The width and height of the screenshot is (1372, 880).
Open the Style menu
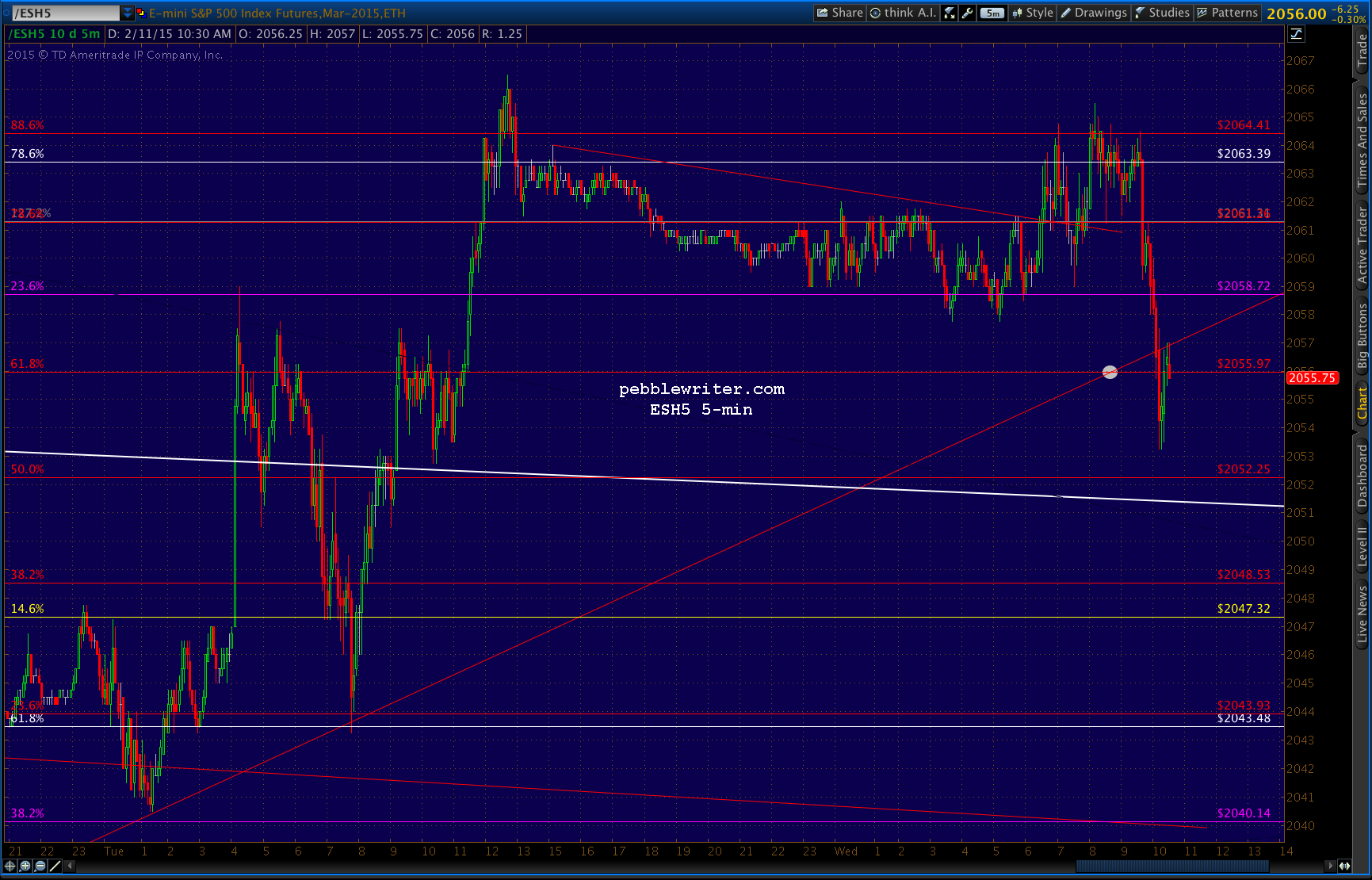click(x=1032, y=13)
